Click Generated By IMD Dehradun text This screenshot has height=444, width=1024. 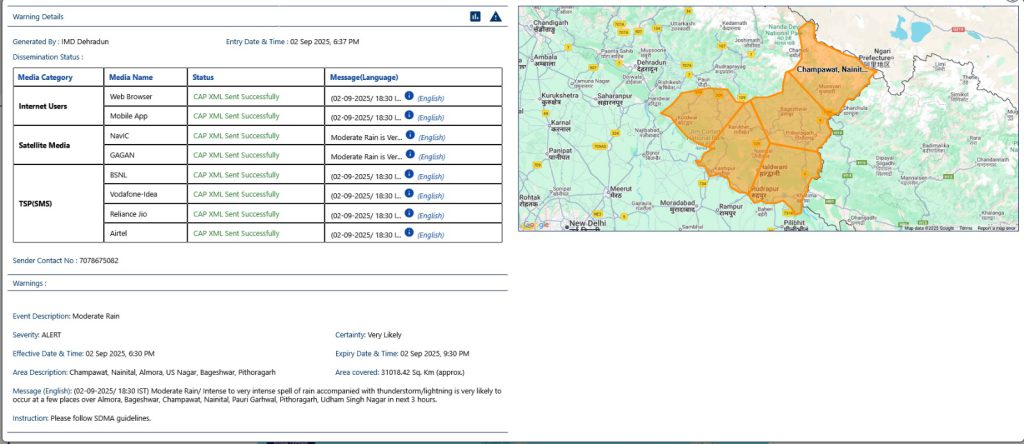61,41
